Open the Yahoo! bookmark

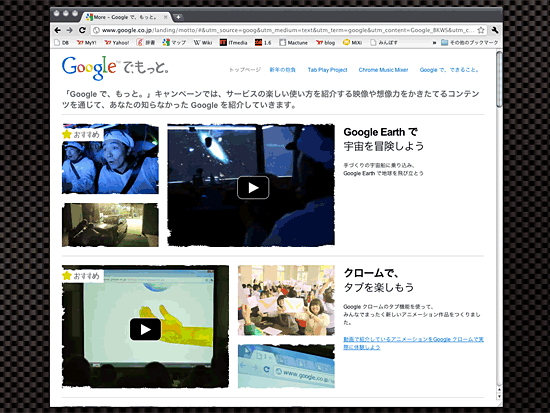pyautogui.click(x=116, y=42)
